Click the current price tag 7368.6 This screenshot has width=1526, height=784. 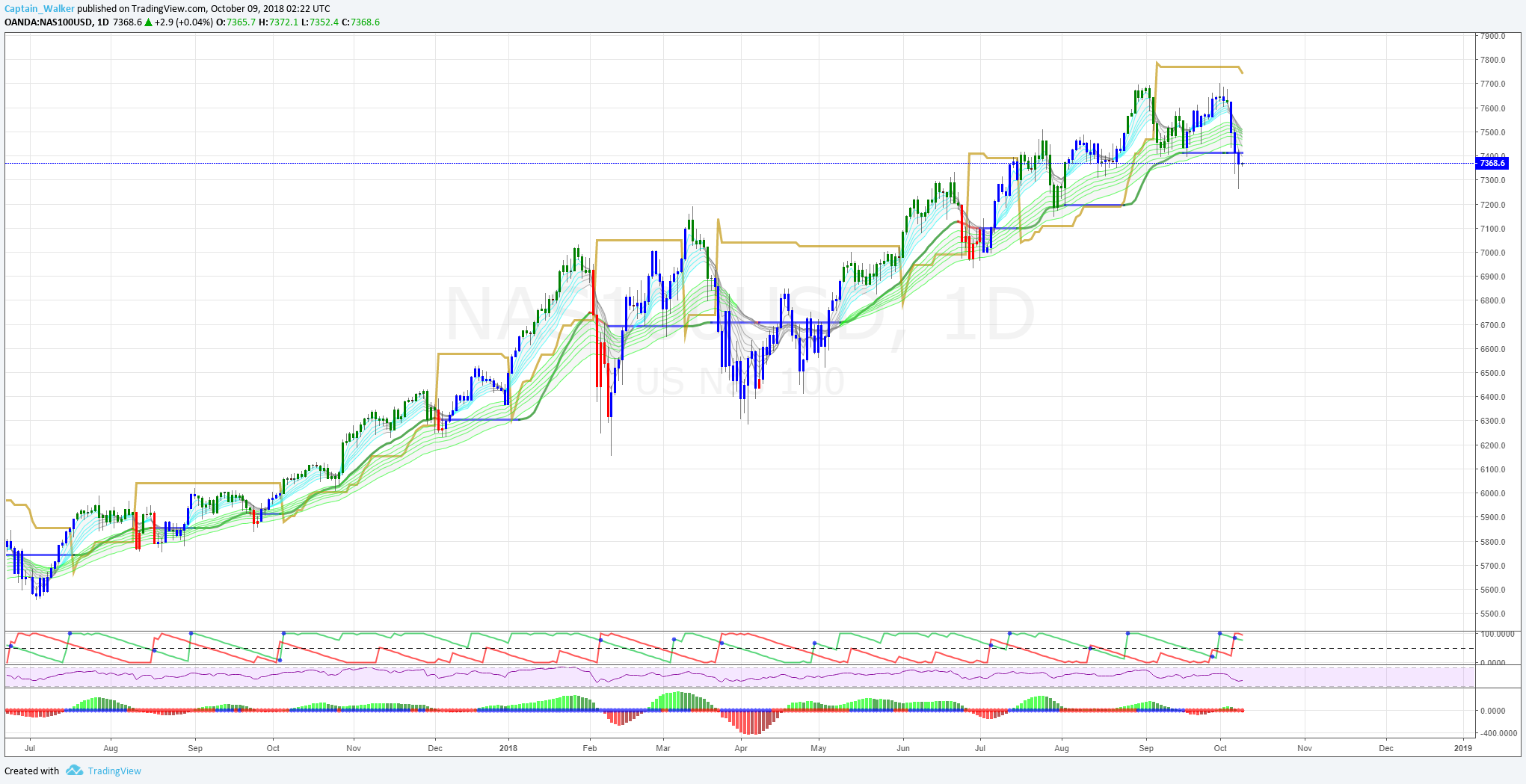click(1492, 163)
